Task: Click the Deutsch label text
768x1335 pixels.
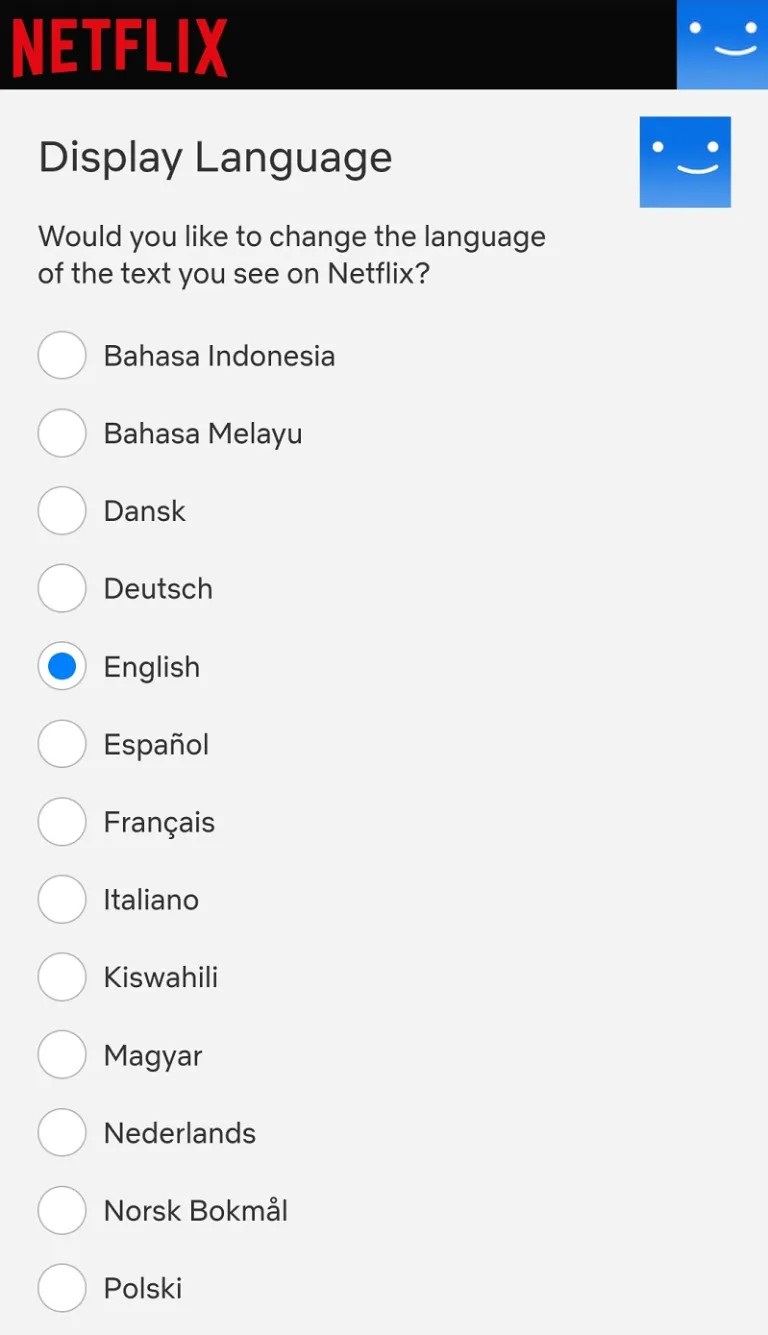Action: click(158, 589)
